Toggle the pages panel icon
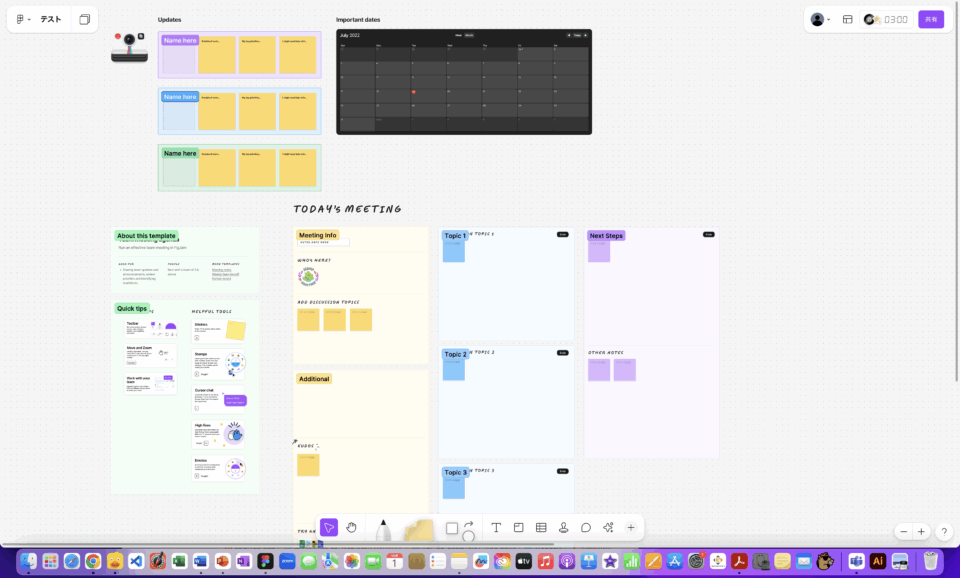The height and width of the screenshot is (578, 960). pos(85,19)
